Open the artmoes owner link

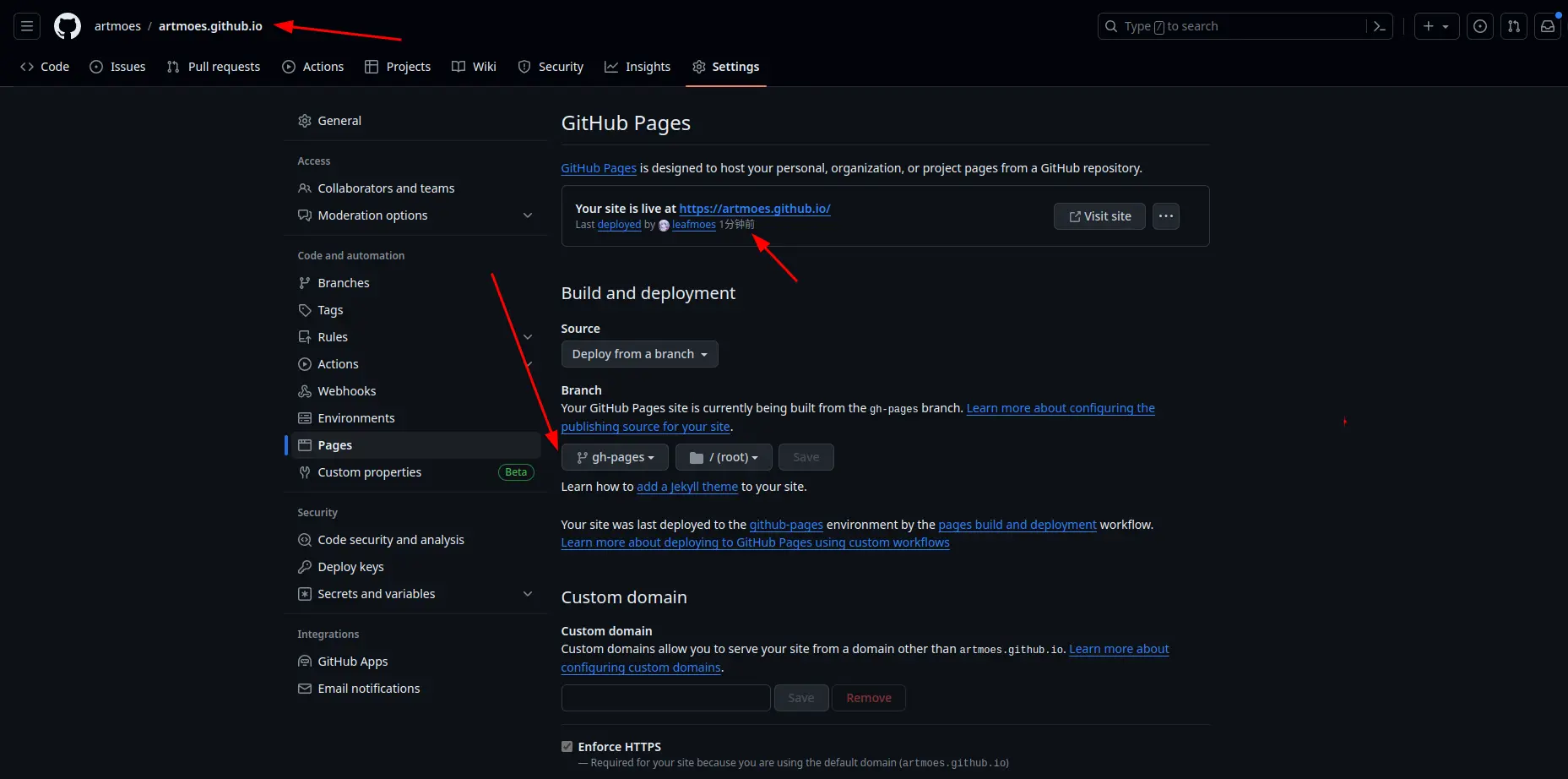[117, 26]
